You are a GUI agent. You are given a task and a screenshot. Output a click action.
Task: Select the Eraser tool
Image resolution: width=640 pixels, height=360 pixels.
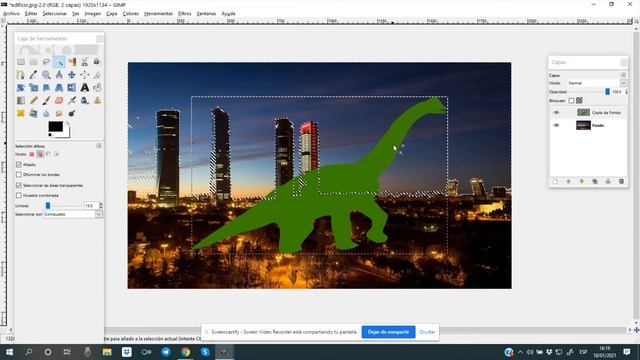[x=59, y=100]
